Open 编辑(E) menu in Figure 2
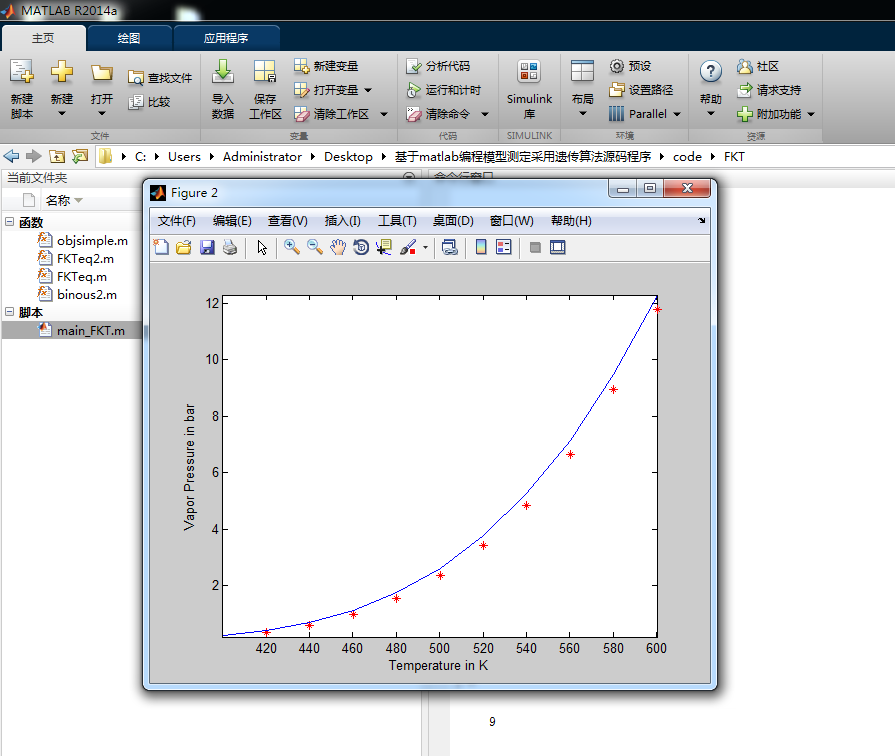The width and height of the screenshot is (895, 756). coord(232,221)
